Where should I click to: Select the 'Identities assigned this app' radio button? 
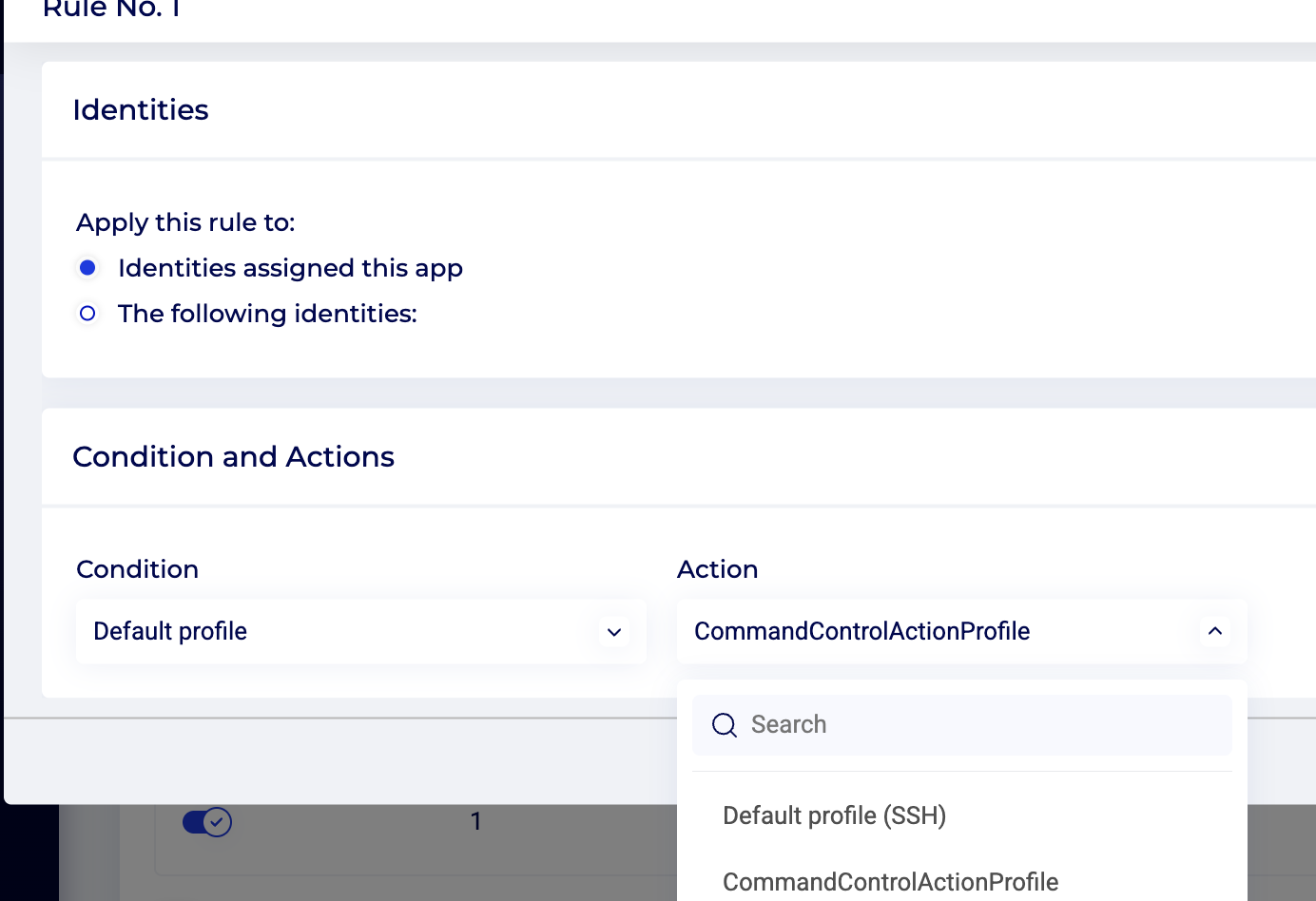pyautogui.click(x=87, y=268)
